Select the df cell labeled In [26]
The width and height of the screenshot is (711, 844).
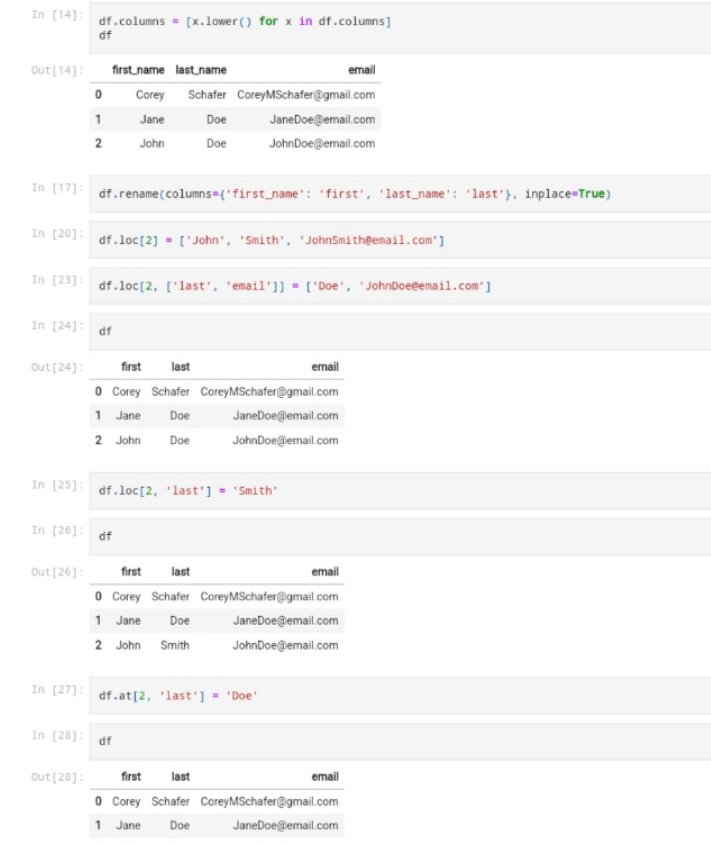point(400,537)
